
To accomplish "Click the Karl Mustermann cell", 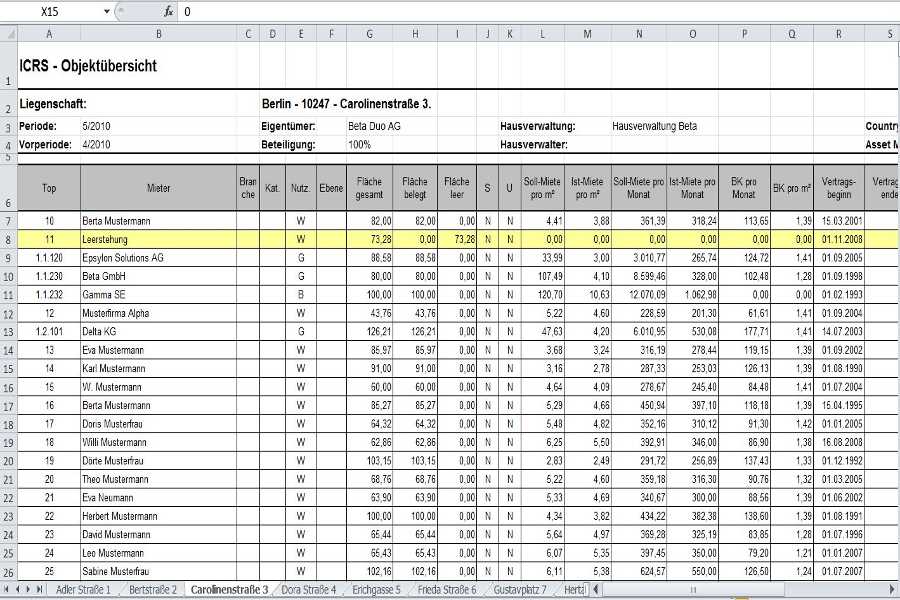I will [158, 369].
